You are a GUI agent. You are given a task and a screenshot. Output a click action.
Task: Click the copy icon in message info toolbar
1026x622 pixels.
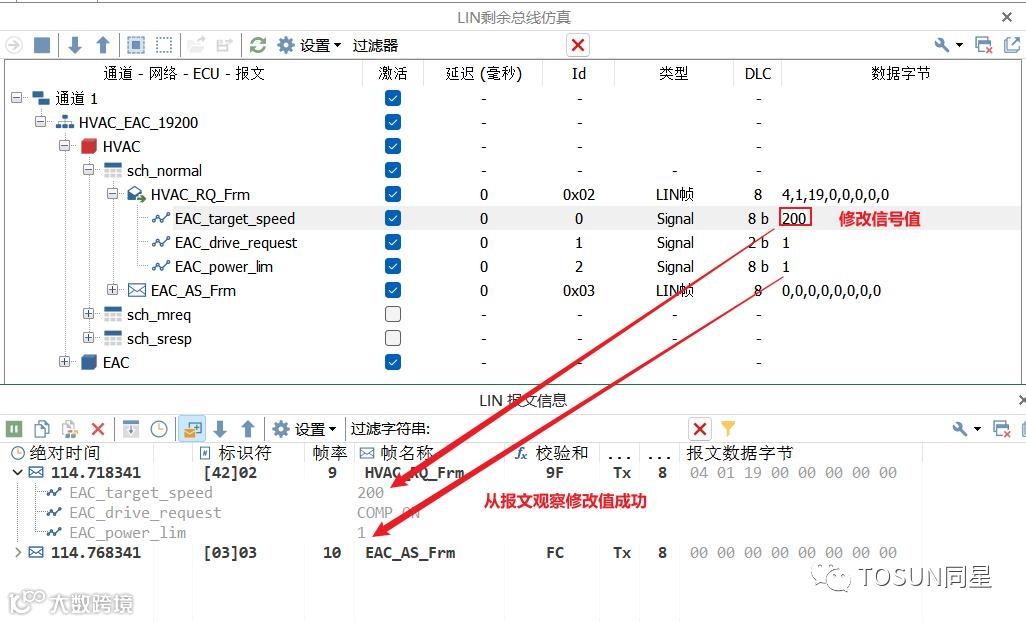[x=42, y=429]
